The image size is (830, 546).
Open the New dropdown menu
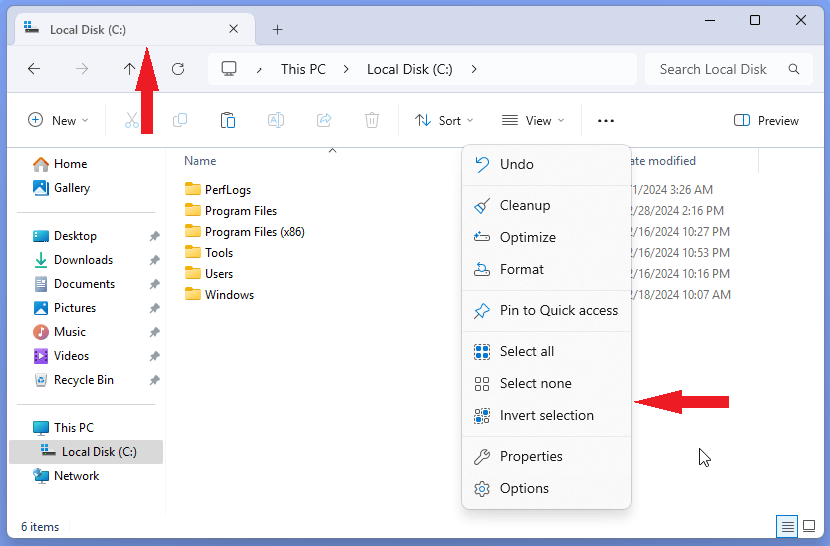58,121
